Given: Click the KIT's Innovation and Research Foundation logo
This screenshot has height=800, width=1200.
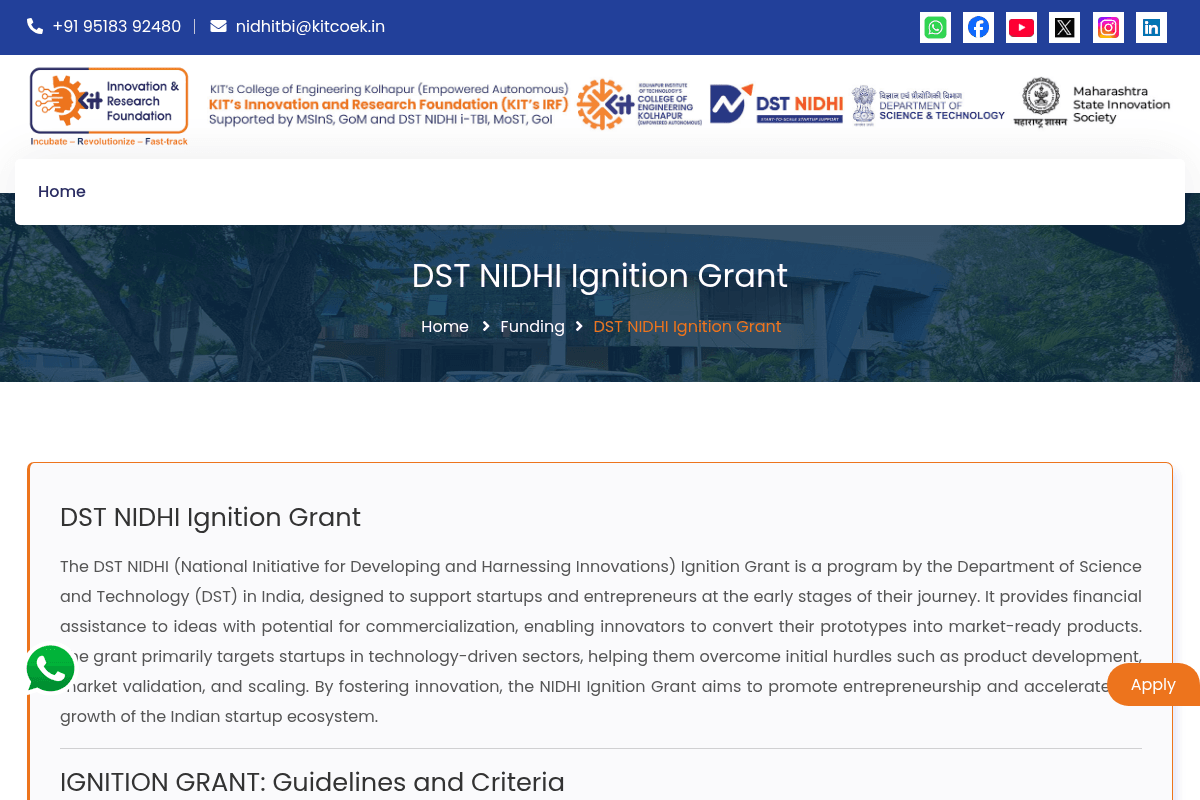Looking at the screenshot, I should (108, 104).
